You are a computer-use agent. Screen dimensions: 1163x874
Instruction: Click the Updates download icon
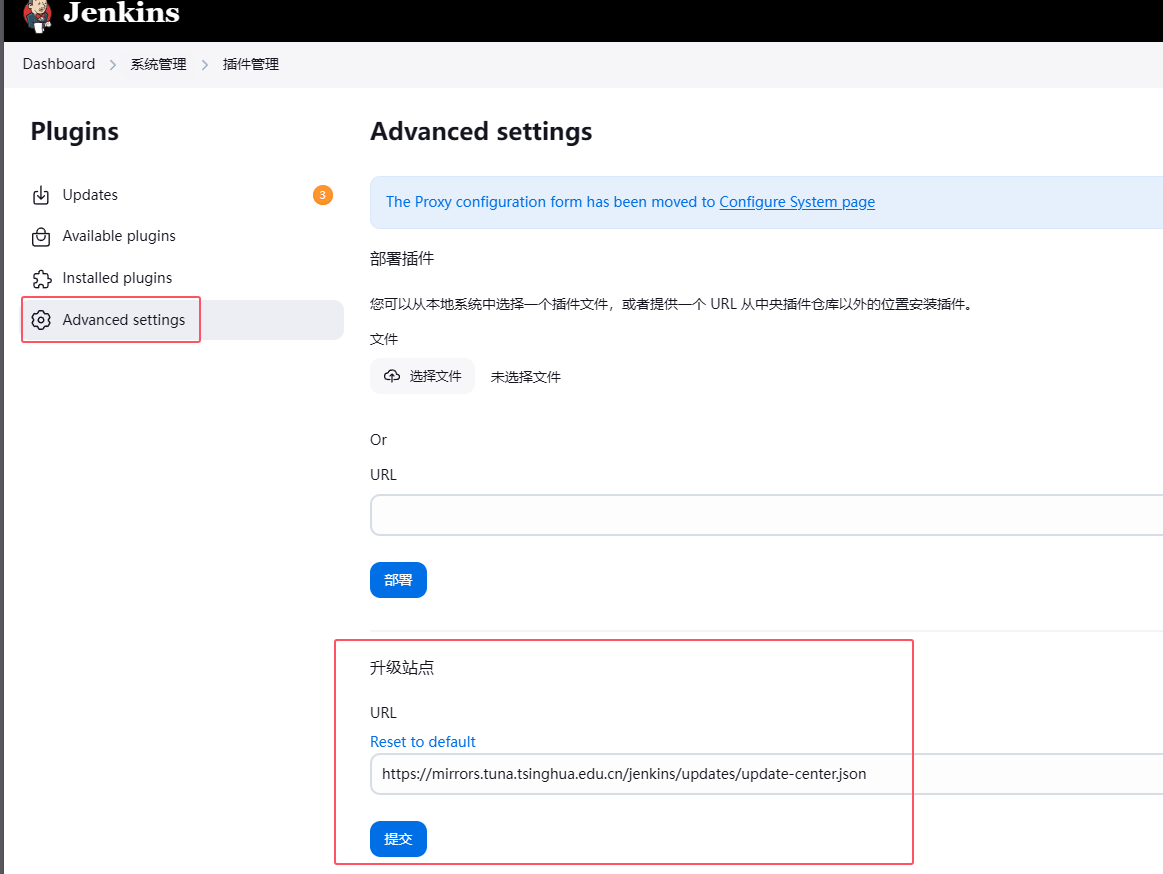click(x=41, y=195)
